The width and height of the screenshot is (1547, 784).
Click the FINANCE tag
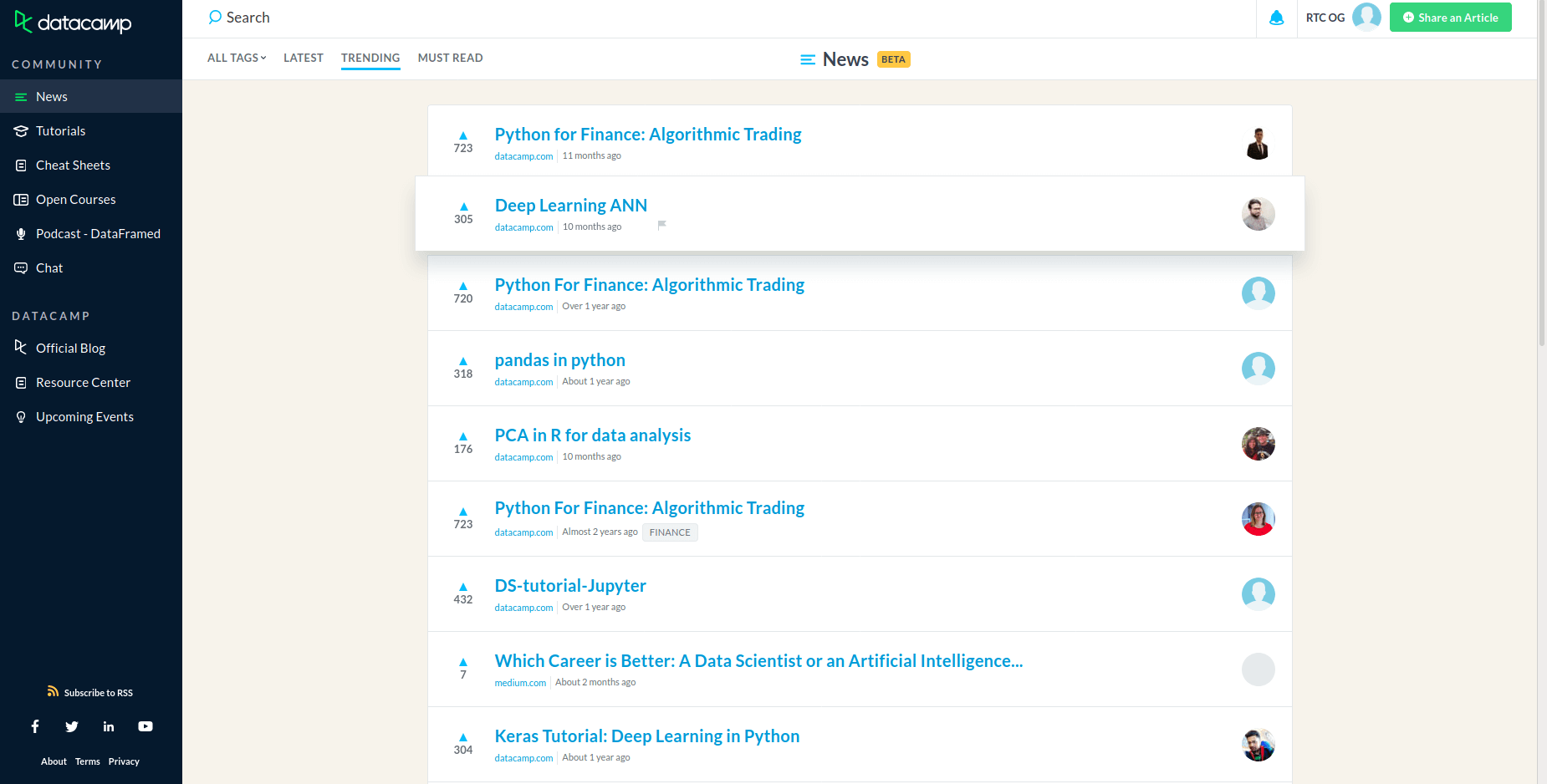pos(670,532)
